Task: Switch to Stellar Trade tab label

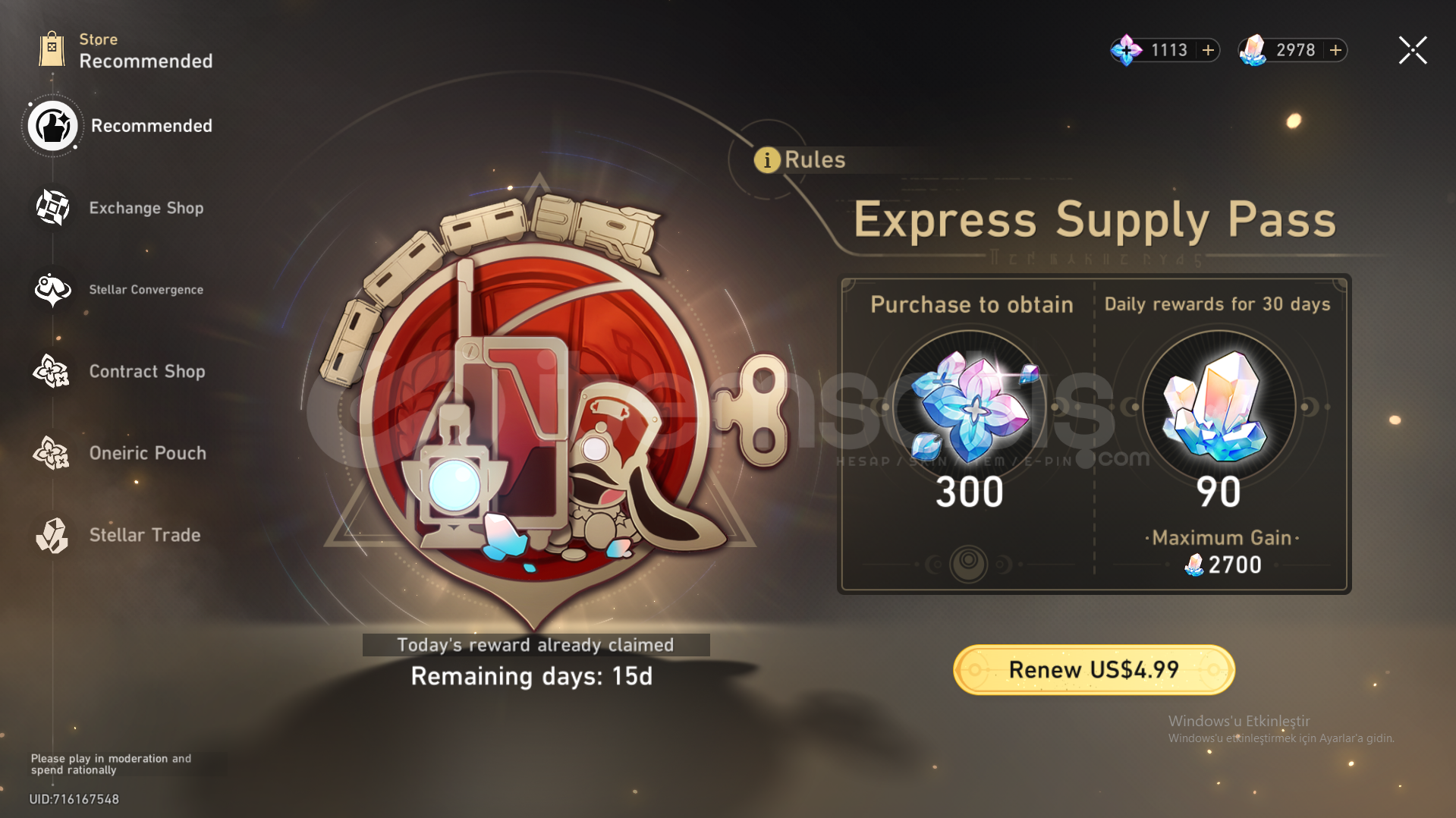Action: (145, 535)
